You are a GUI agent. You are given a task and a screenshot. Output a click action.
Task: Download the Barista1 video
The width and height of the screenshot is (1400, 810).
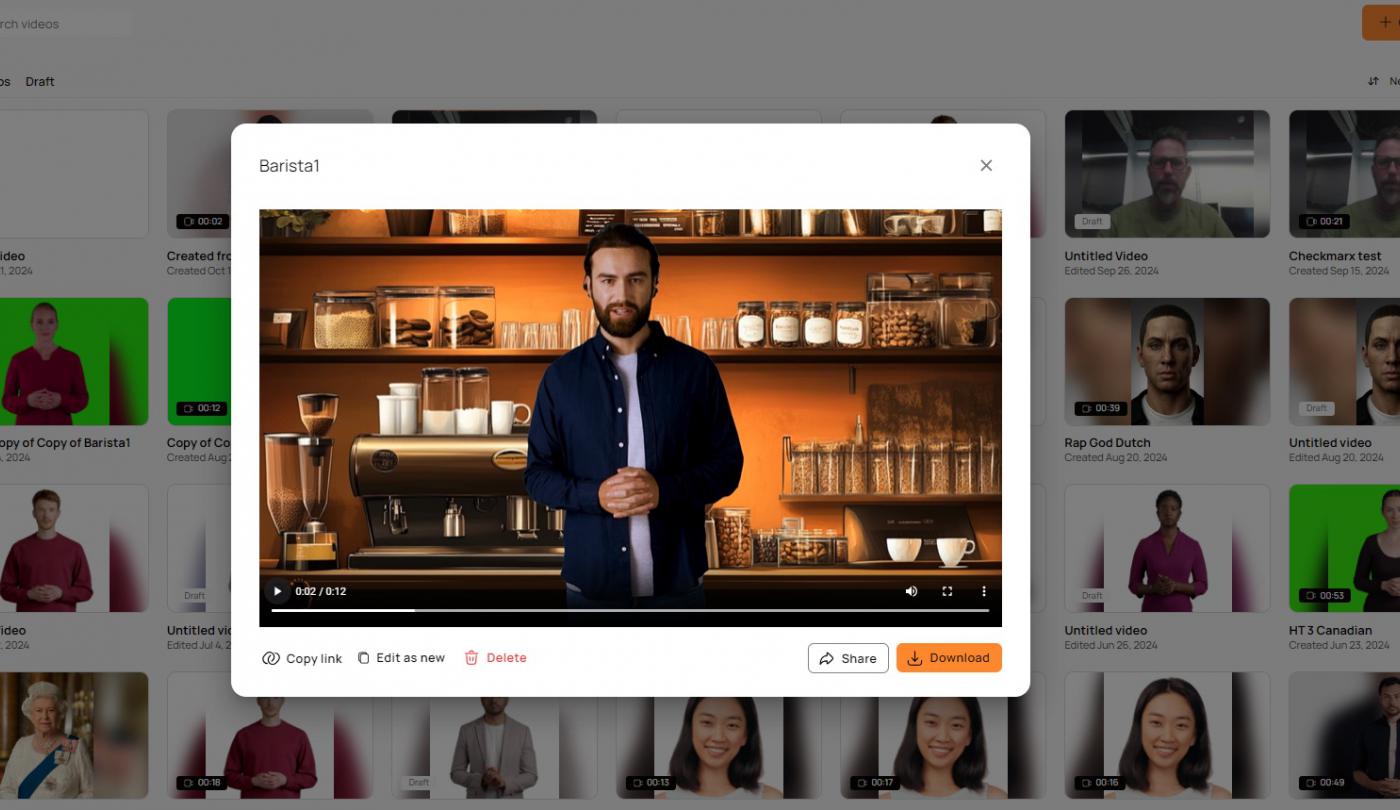[x=949, y=658]
